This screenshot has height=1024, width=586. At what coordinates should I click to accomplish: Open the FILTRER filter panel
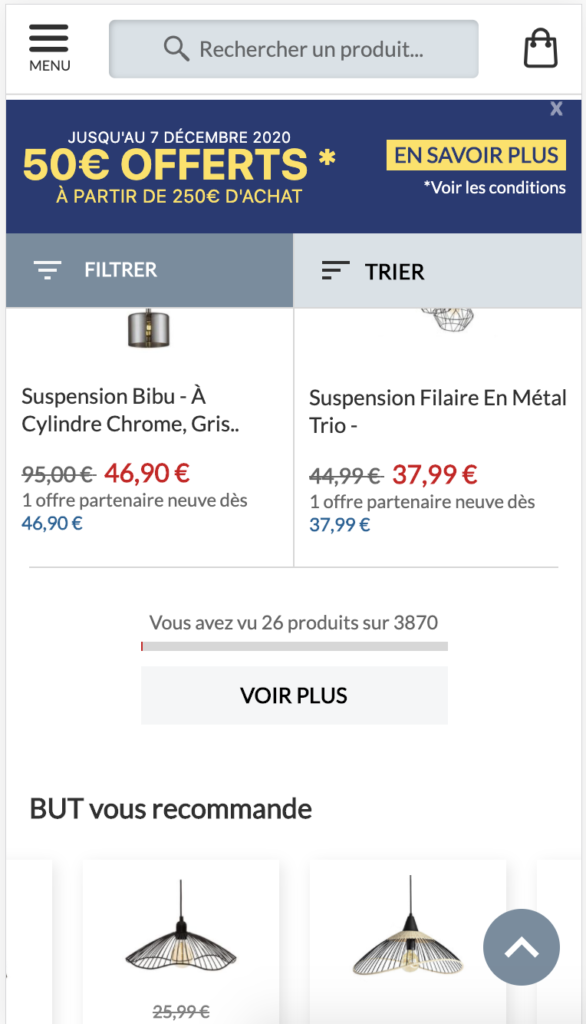150,270
